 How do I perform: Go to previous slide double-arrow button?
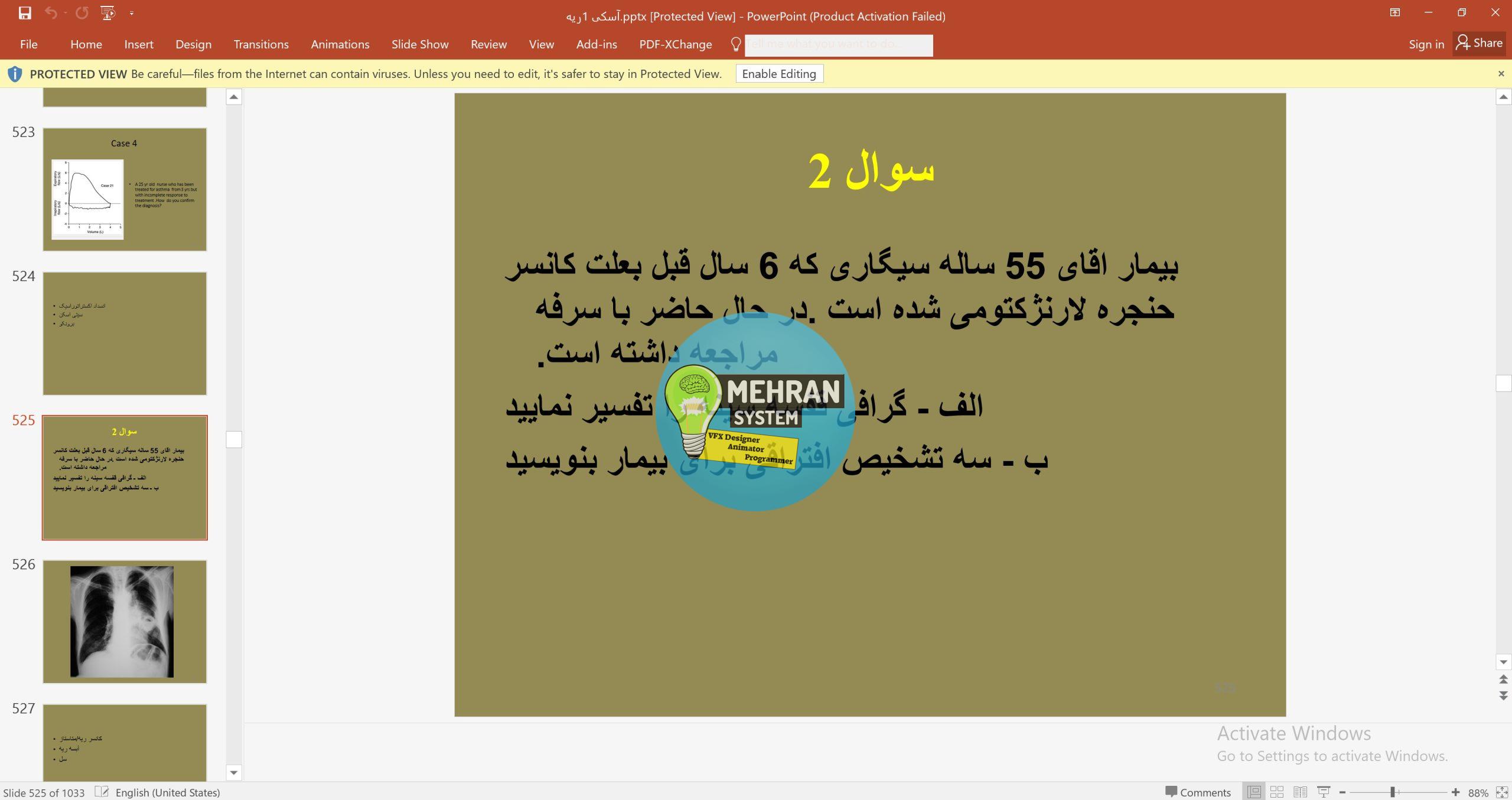pyautogui.click(x=1503, y=680)
